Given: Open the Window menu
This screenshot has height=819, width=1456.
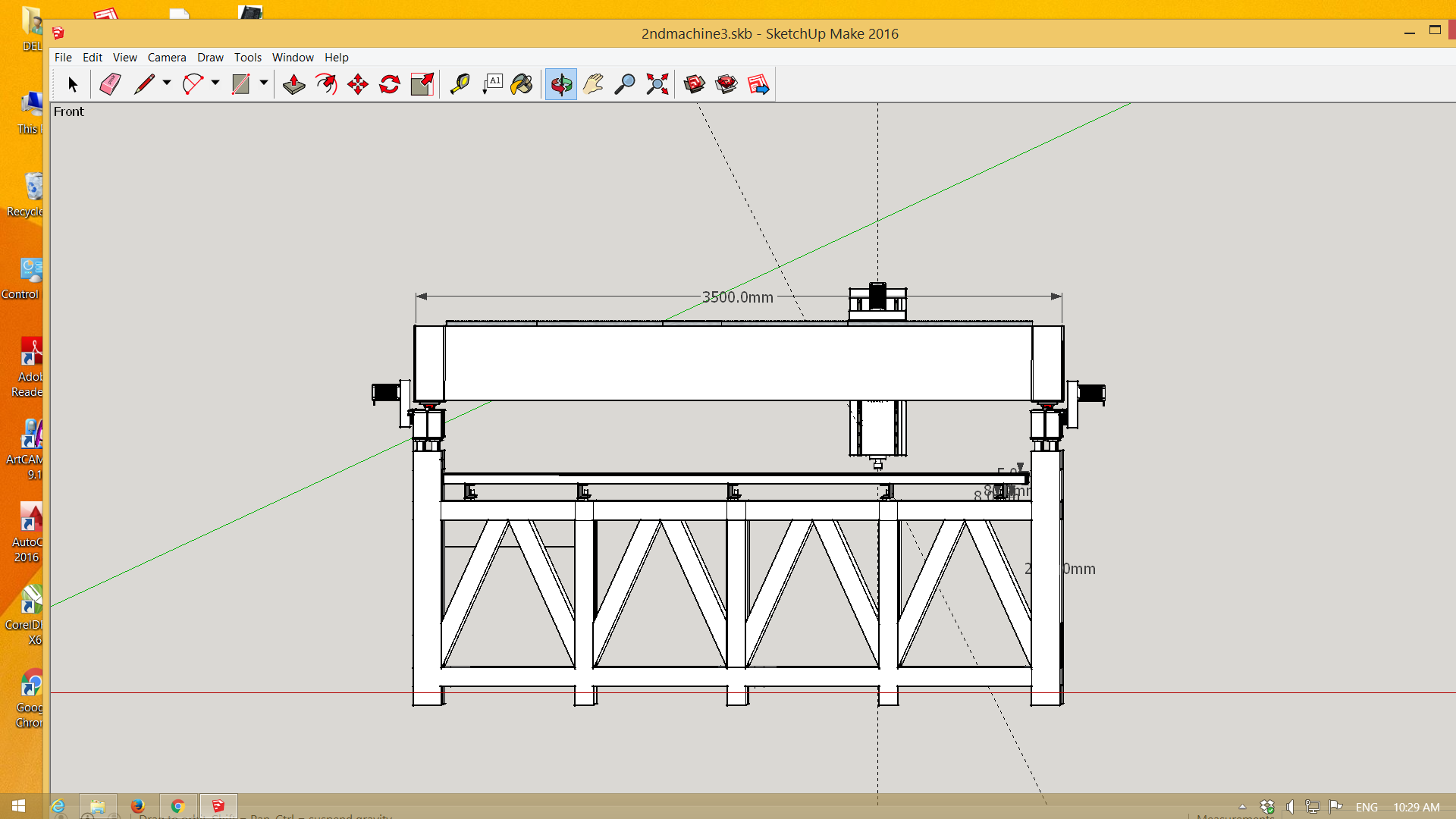Looking at the screenshot, I should 293,58.
